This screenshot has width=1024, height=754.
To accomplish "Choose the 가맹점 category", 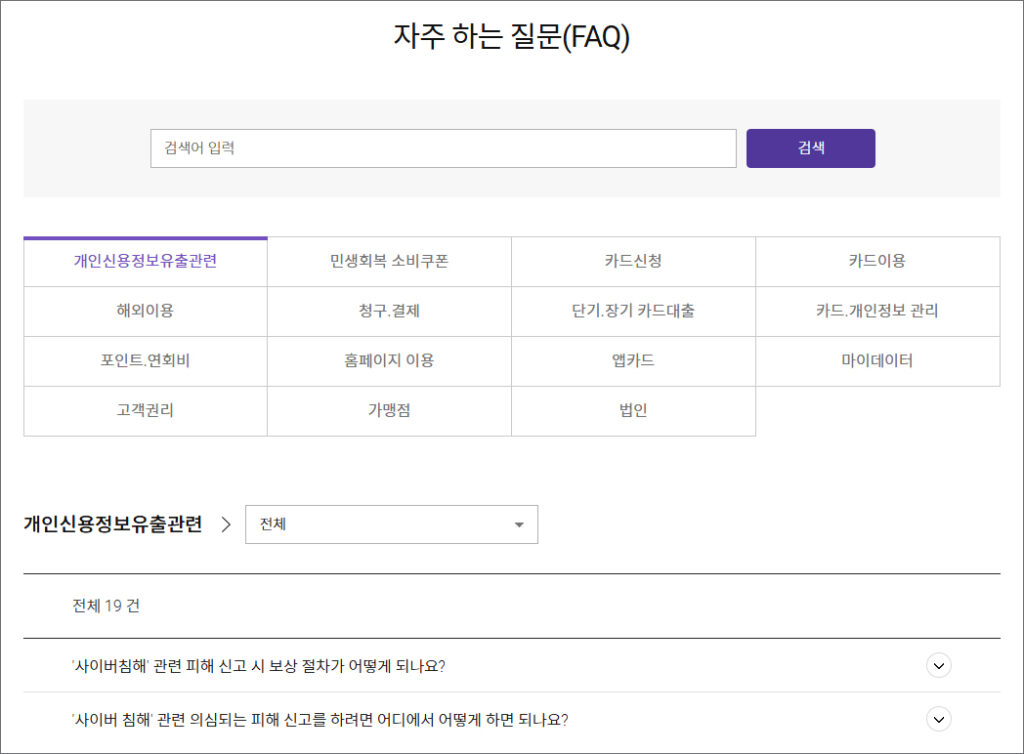I will [x=389, y=411].
